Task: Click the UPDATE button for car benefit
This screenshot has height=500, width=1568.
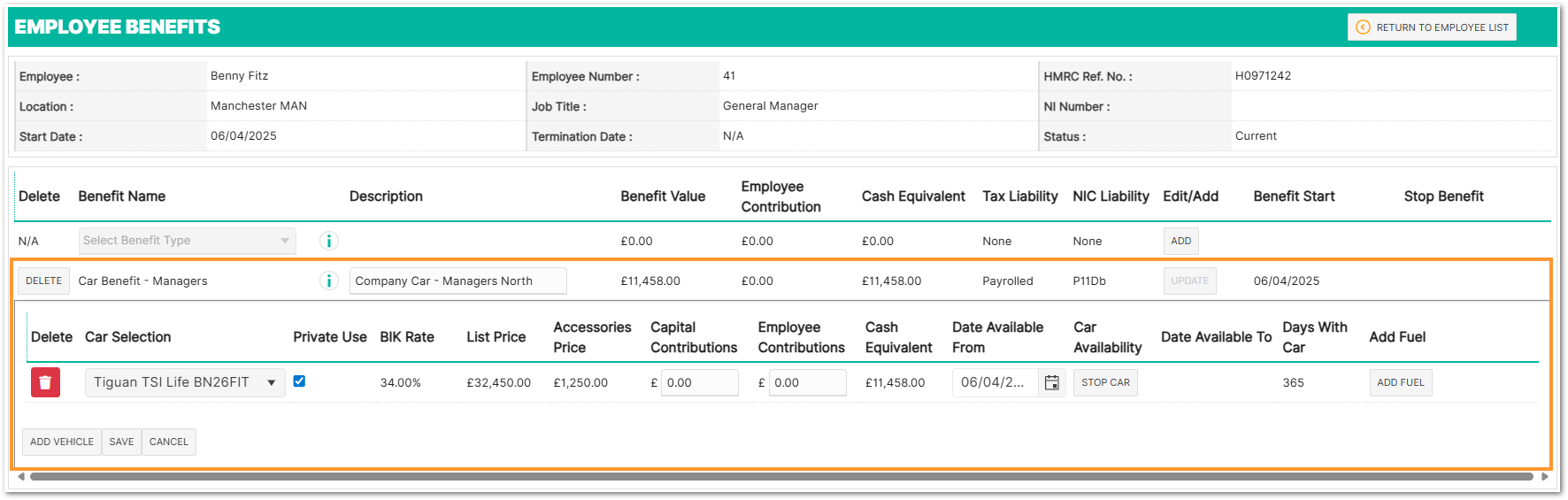Action: 1189,281
